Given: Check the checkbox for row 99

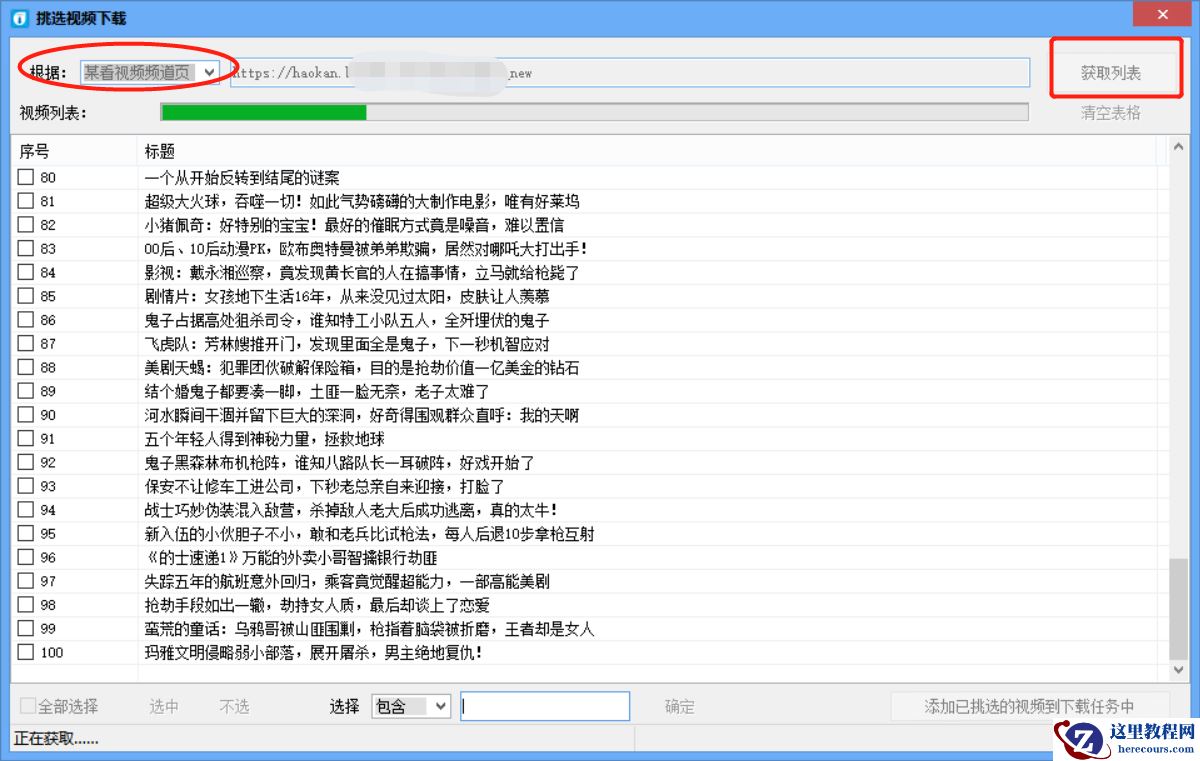Looking at the screenshot, I should coord(26,628).
